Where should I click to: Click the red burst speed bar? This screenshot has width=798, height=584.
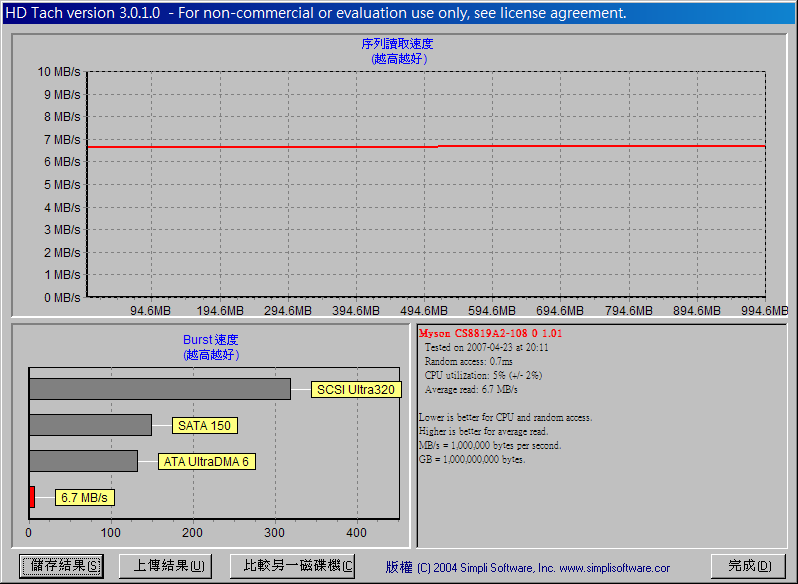32,497
